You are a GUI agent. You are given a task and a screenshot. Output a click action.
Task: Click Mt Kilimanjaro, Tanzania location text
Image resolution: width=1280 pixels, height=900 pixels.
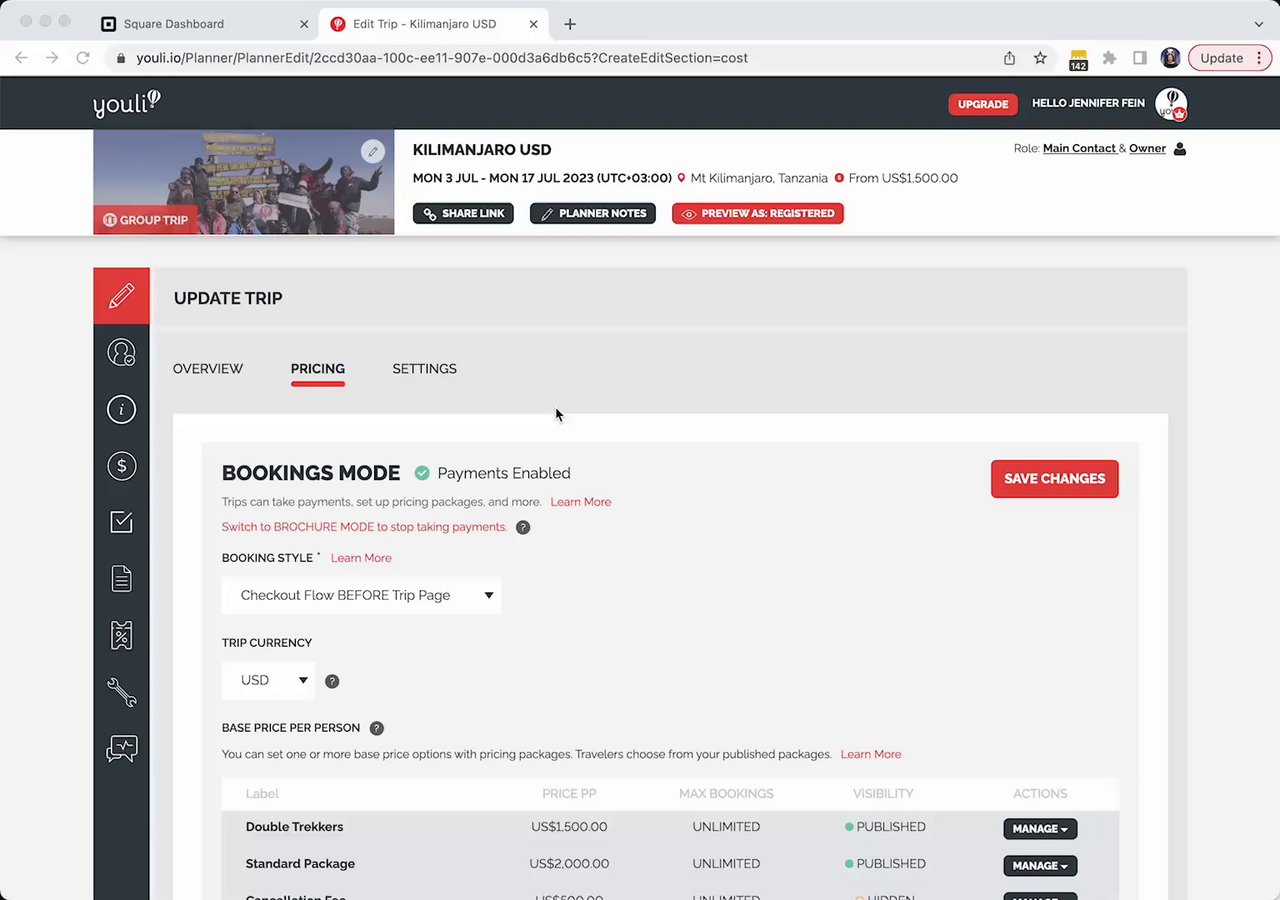tap(759, 178)
